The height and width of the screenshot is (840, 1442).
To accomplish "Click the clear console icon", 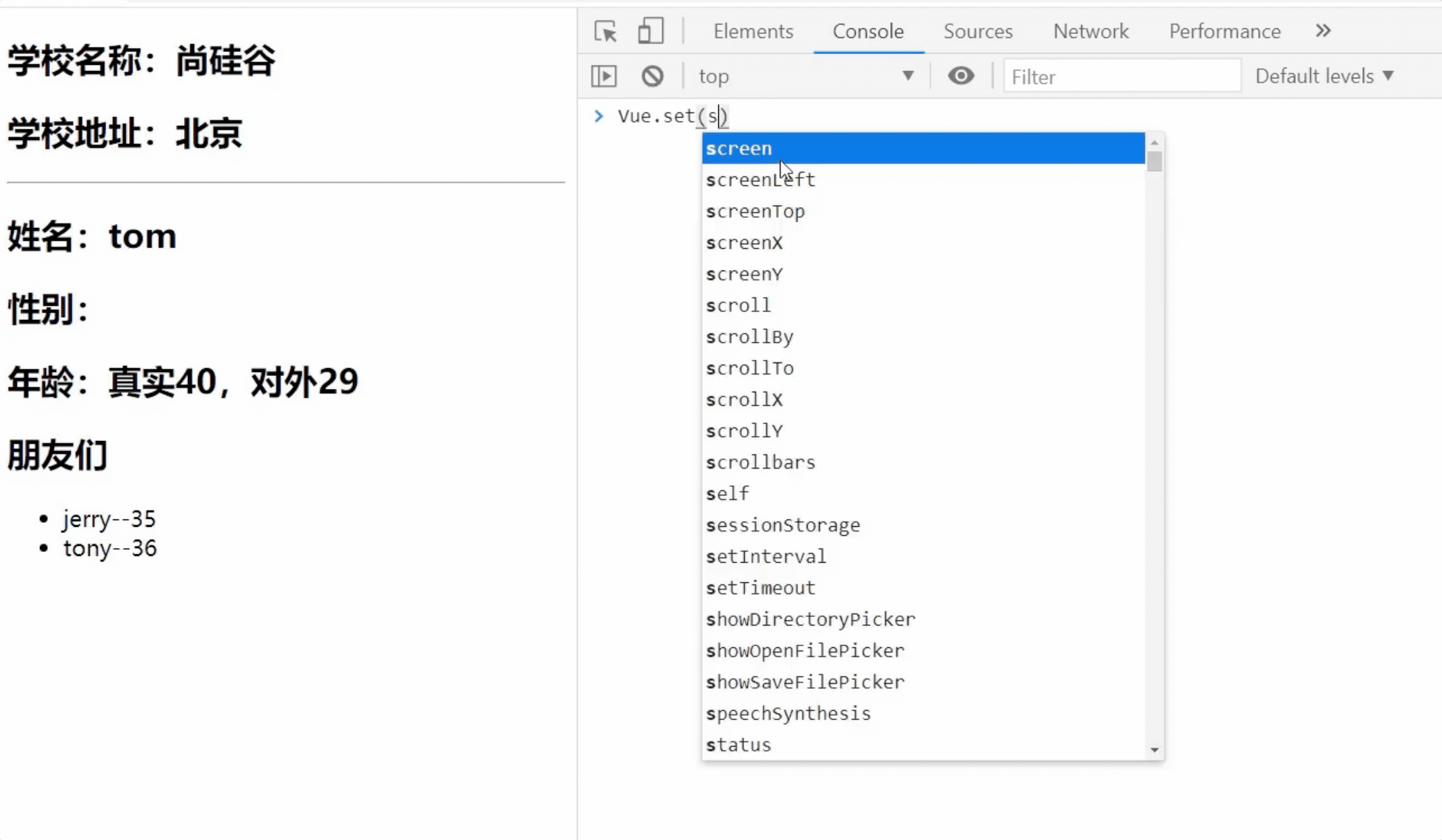I will [652, 76].
